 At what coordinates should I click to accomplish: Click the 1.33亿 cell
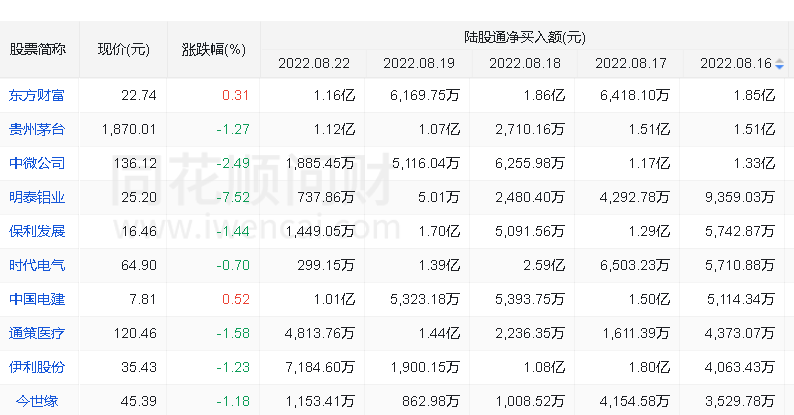pyautogui.click(x=754, y=163)
